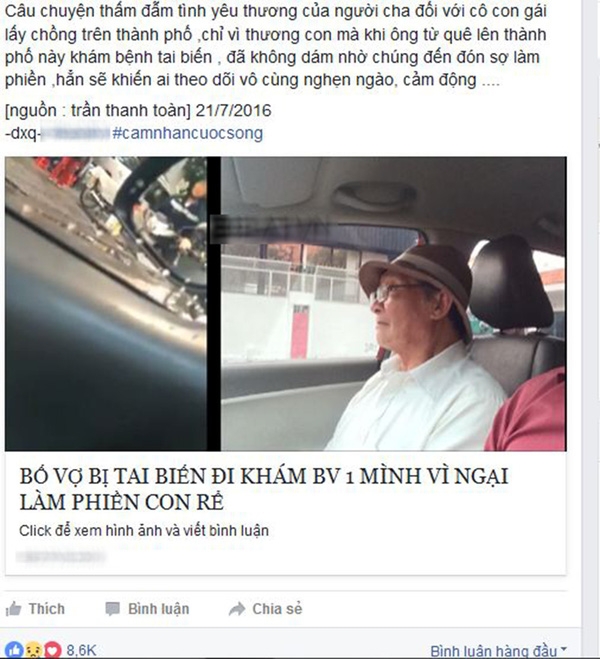Click the Thích thumbs-up icon
This screenshot has width=600, height=659.
pyautogui.click(x=13, y=609)
